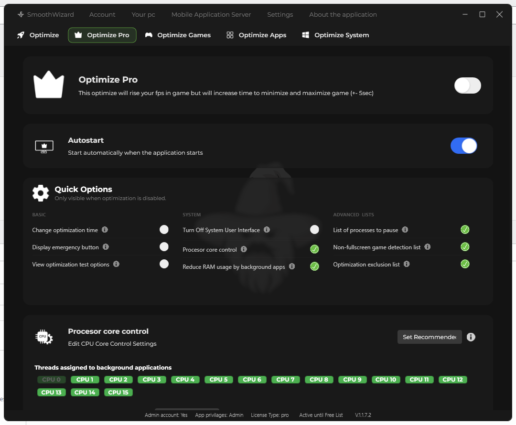Image resolution: width=516 pixels, height=425 pixels.
Task: Click the info icon beside Set Recommended
Action: point(471,337)
